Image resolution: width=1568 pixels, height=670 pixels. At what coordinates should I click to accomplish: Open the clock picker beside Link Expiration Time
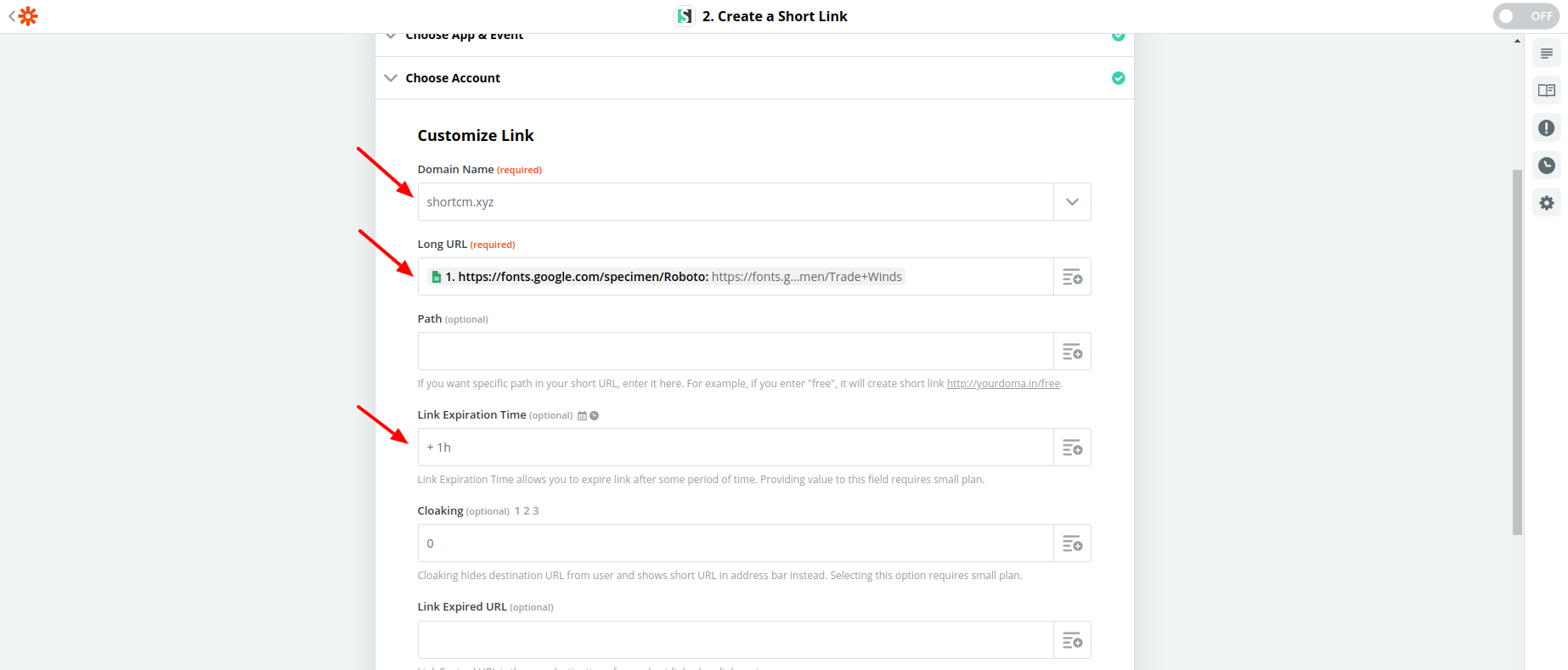(x=595, y=415)
